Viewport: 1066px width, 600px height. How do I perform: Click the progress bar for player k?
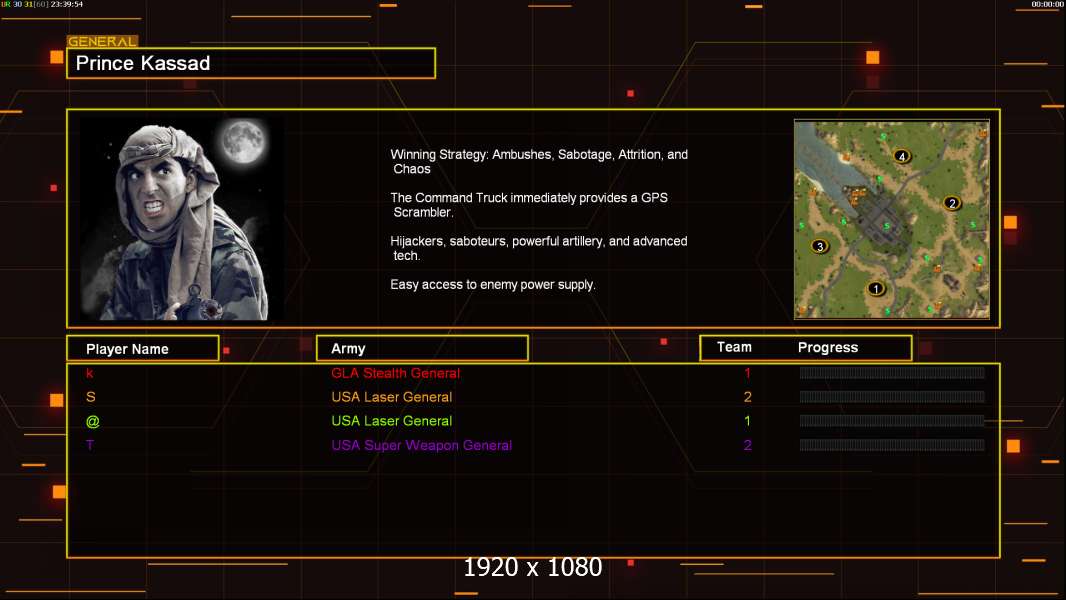[892, 372]
